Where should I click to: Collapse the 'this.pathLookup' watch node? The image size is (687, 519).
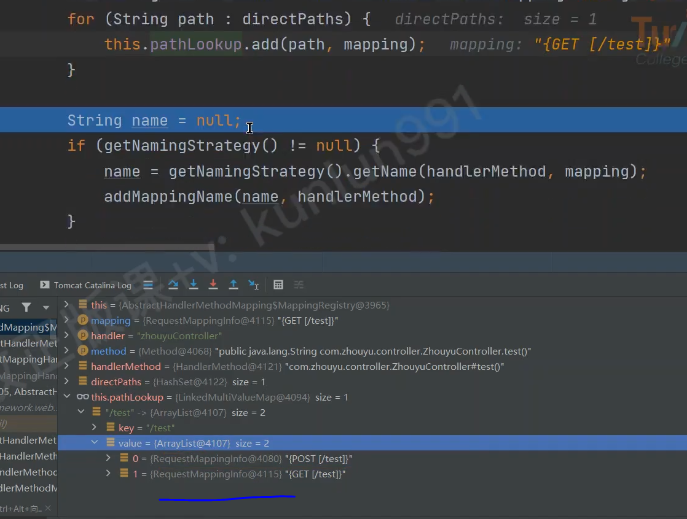point(67,396)
